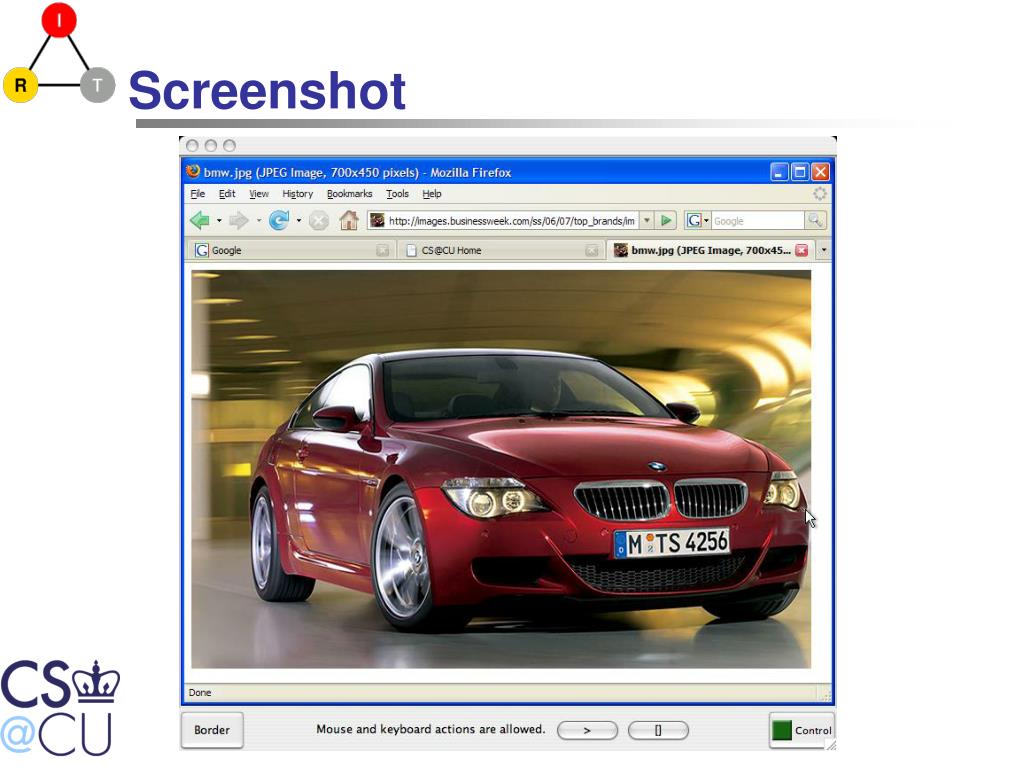Open the Help menu
This screenshot has height=768, width=1024.
[x=432, y=193]
